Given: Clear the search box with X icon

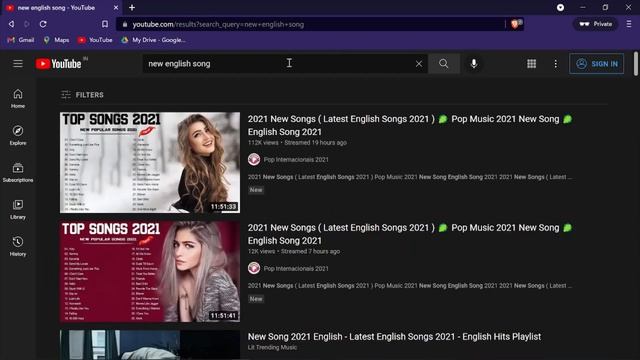Looking at the screenshot, I should 419,64.
